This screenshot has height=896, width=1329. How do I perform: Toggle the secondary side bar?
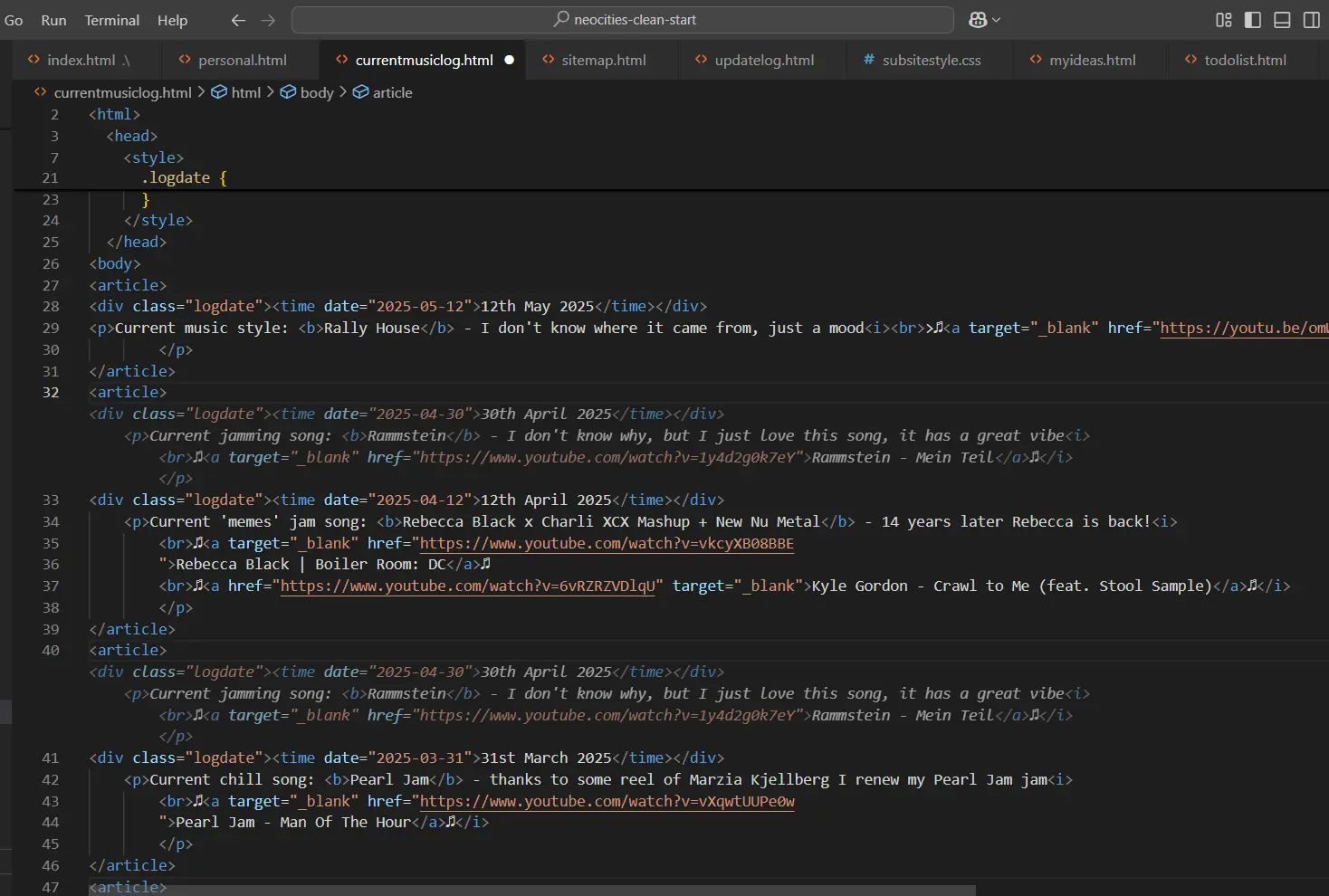point(1311,20)
